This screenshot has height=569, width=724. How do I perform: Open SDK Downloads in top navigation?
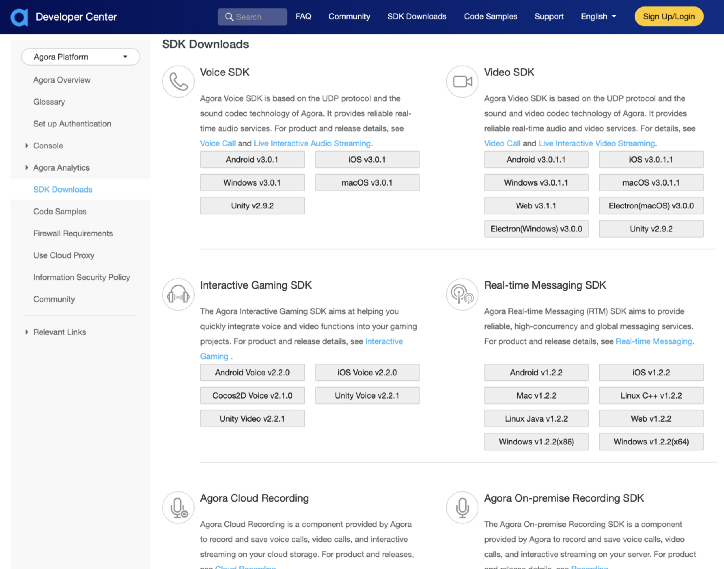417,17
